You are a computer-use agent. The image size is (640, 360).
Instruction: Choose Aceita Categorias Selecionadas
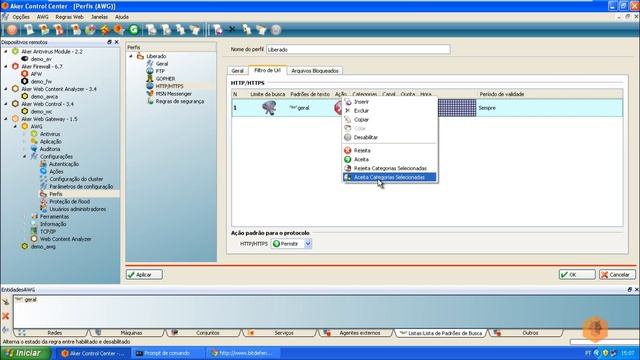[390, 177]
